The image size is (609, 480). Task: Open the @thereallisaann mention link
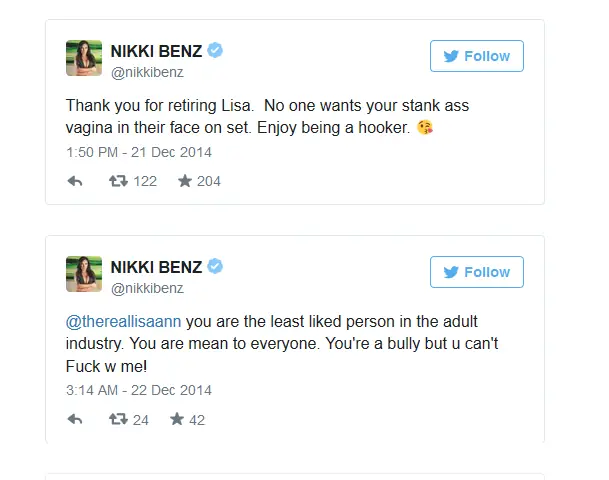tap(124, 322)
